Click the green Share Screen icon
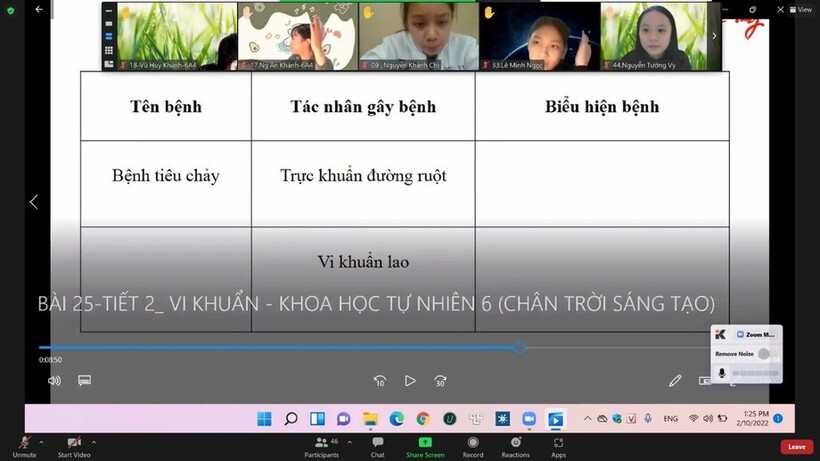This screenshot has width=820, height=461. click(x=425, y=443)
